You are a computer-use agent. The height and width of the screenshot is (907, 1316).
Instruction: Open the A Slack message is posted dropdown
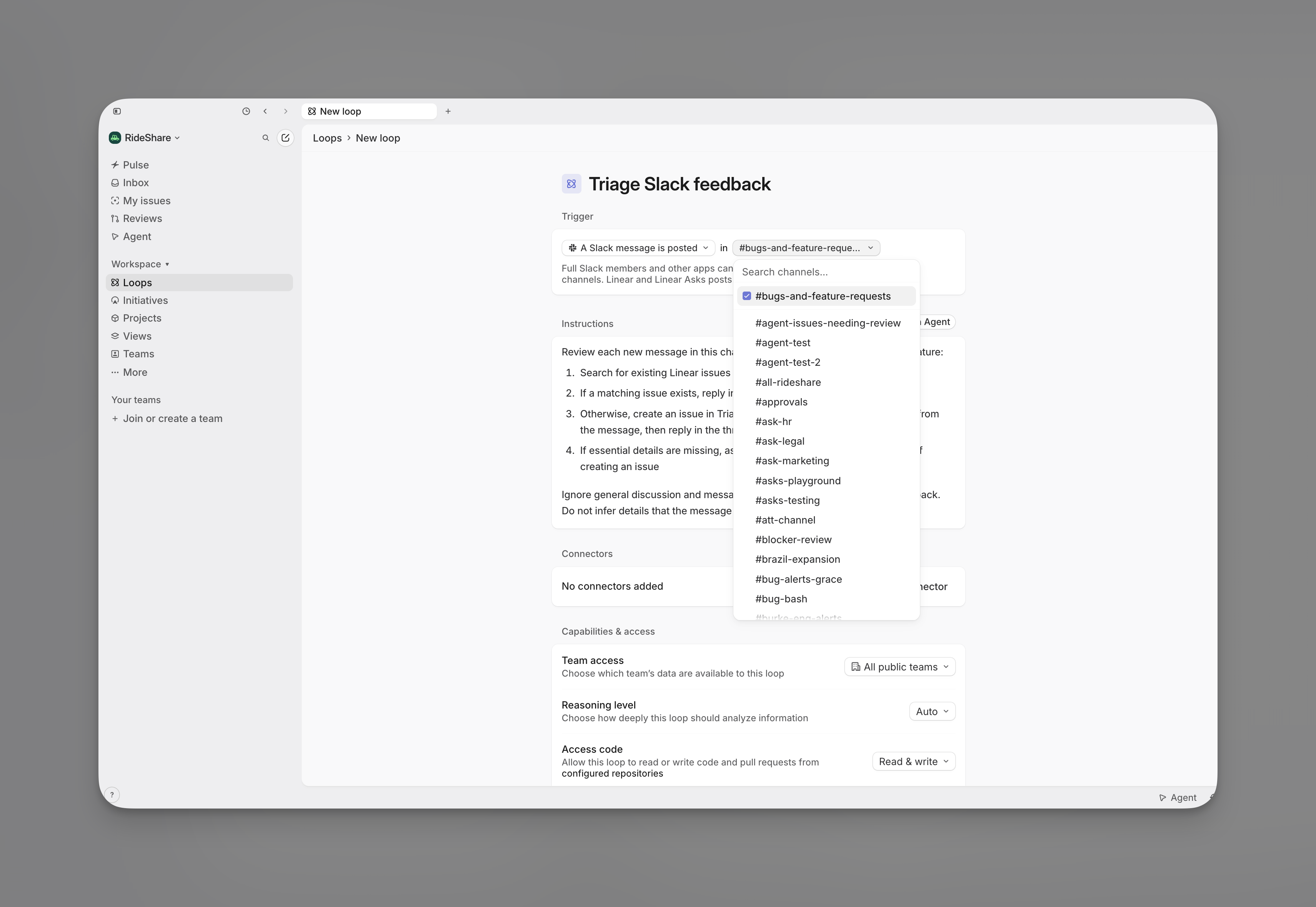638,248
